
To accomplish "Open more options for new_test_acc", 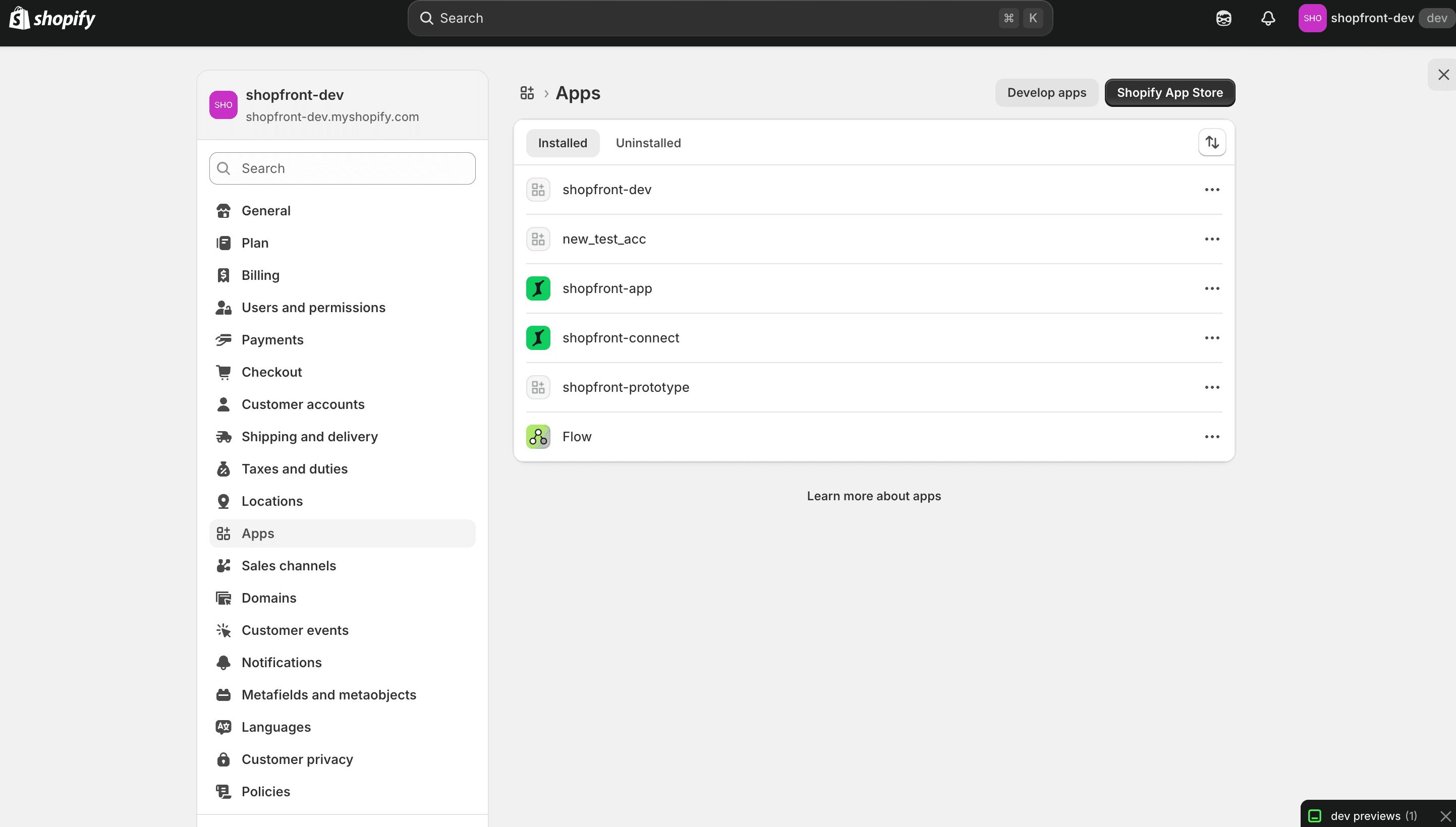I will [1212, 239].
